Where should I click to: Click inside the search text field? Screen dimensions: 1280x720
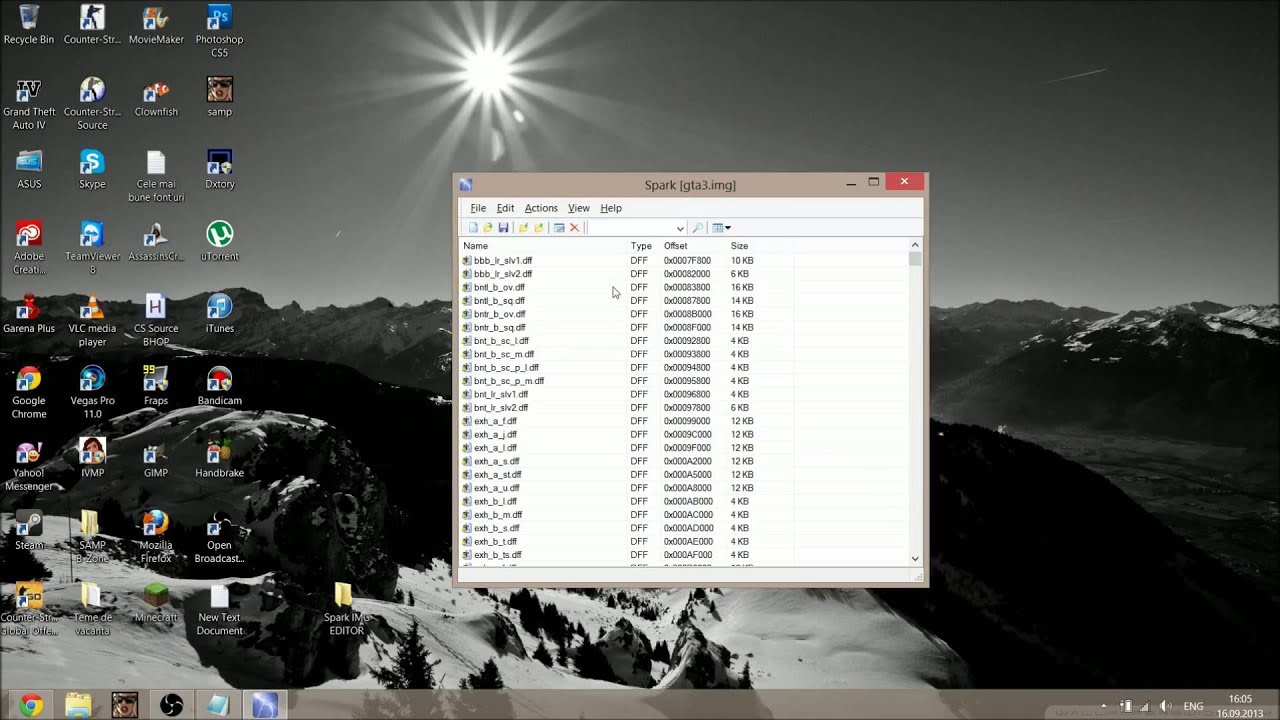coord(630,228)
